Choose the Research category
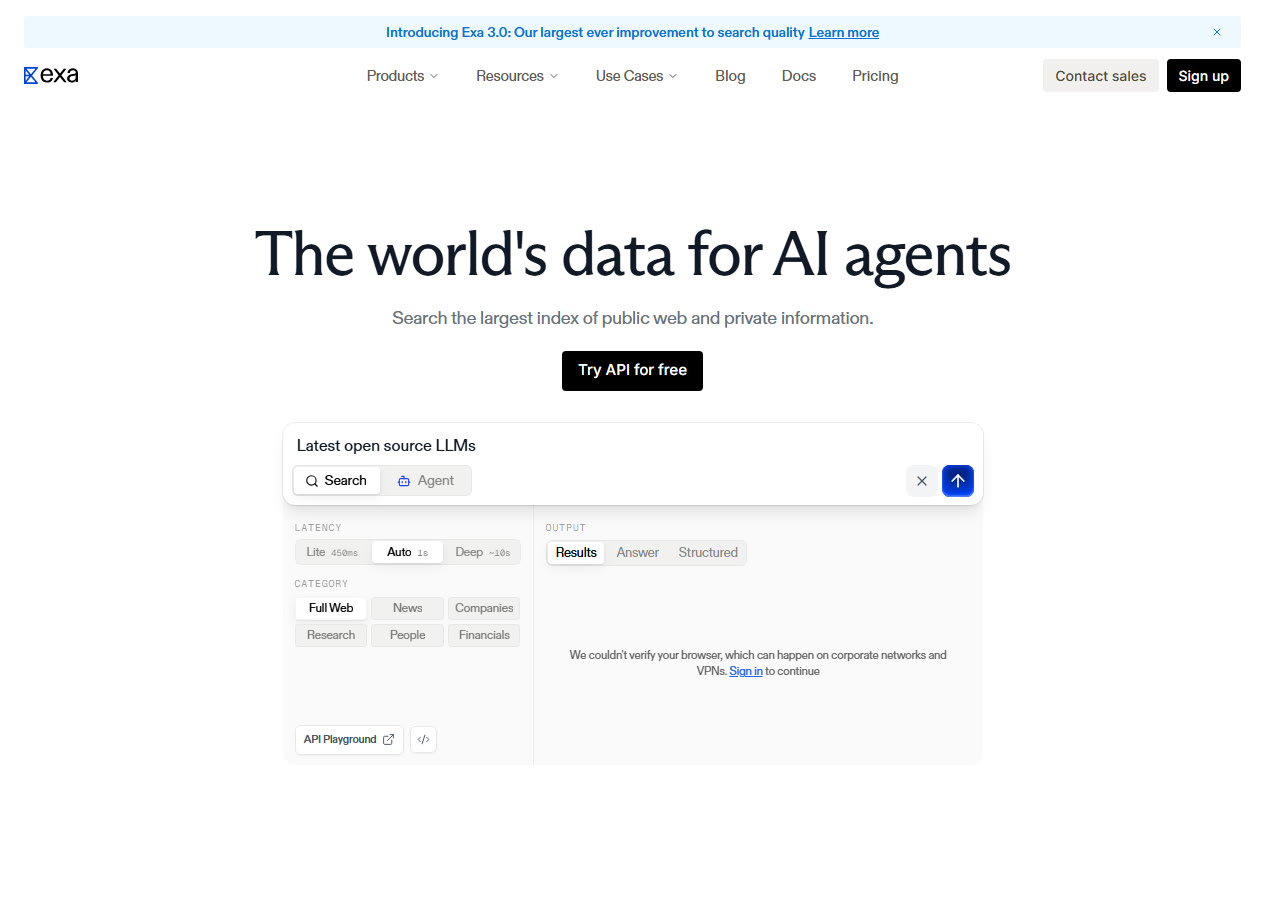Screen dimensions: 1280x900 [331, 635]
